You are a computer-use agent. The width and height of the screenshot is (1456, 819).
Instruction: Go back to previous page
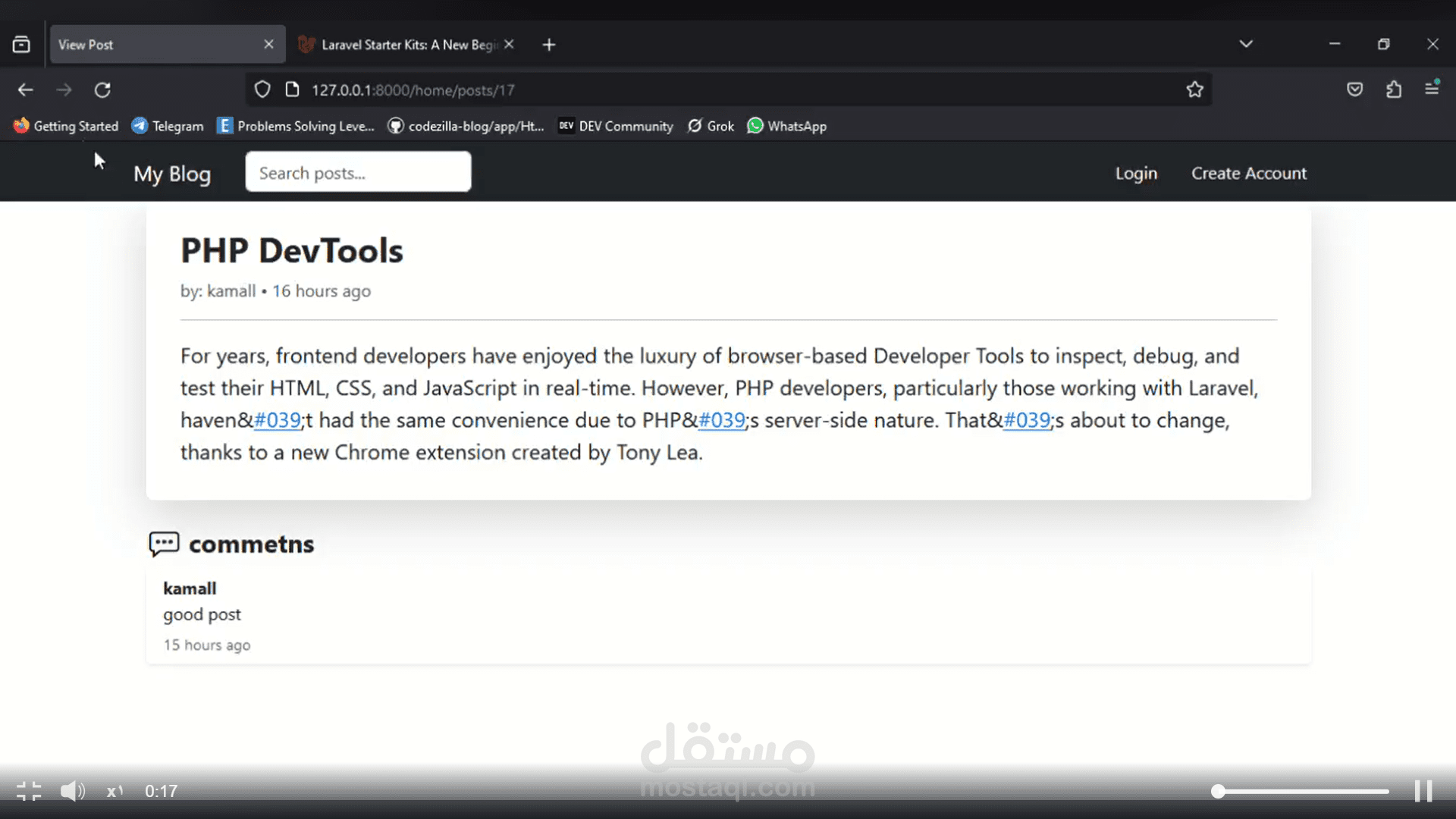coord(25,89)
